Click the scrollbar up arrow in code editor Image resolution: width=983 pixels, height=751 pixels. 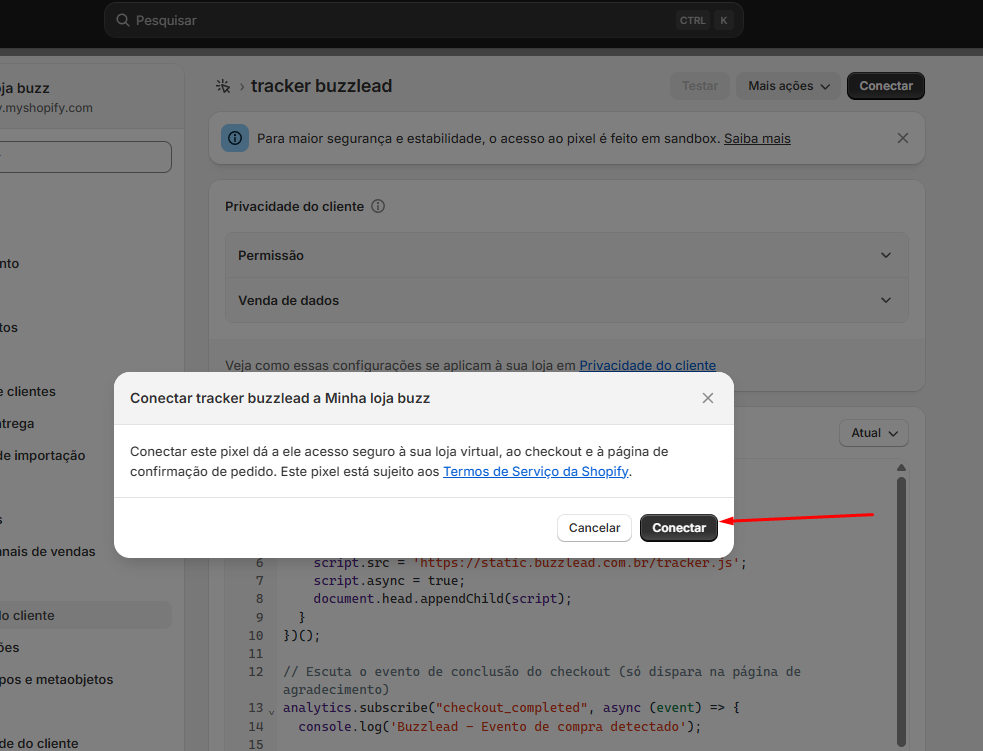click(902, 468)
